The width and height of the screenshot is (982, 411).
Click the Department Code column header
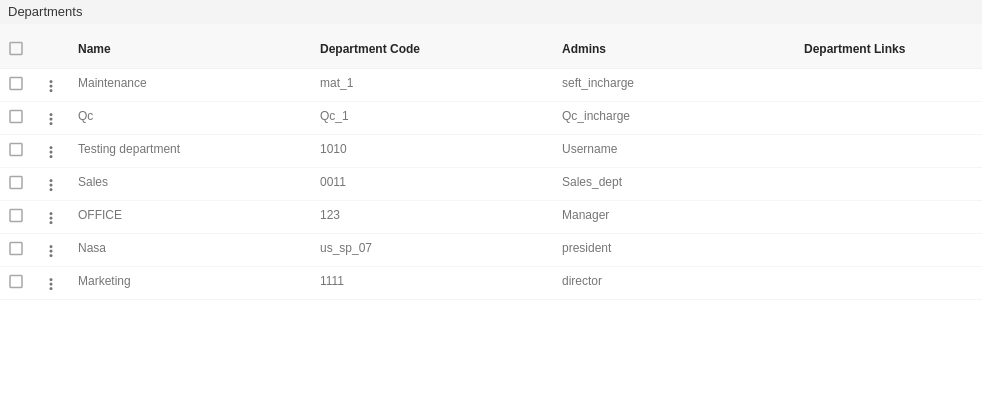370,49
